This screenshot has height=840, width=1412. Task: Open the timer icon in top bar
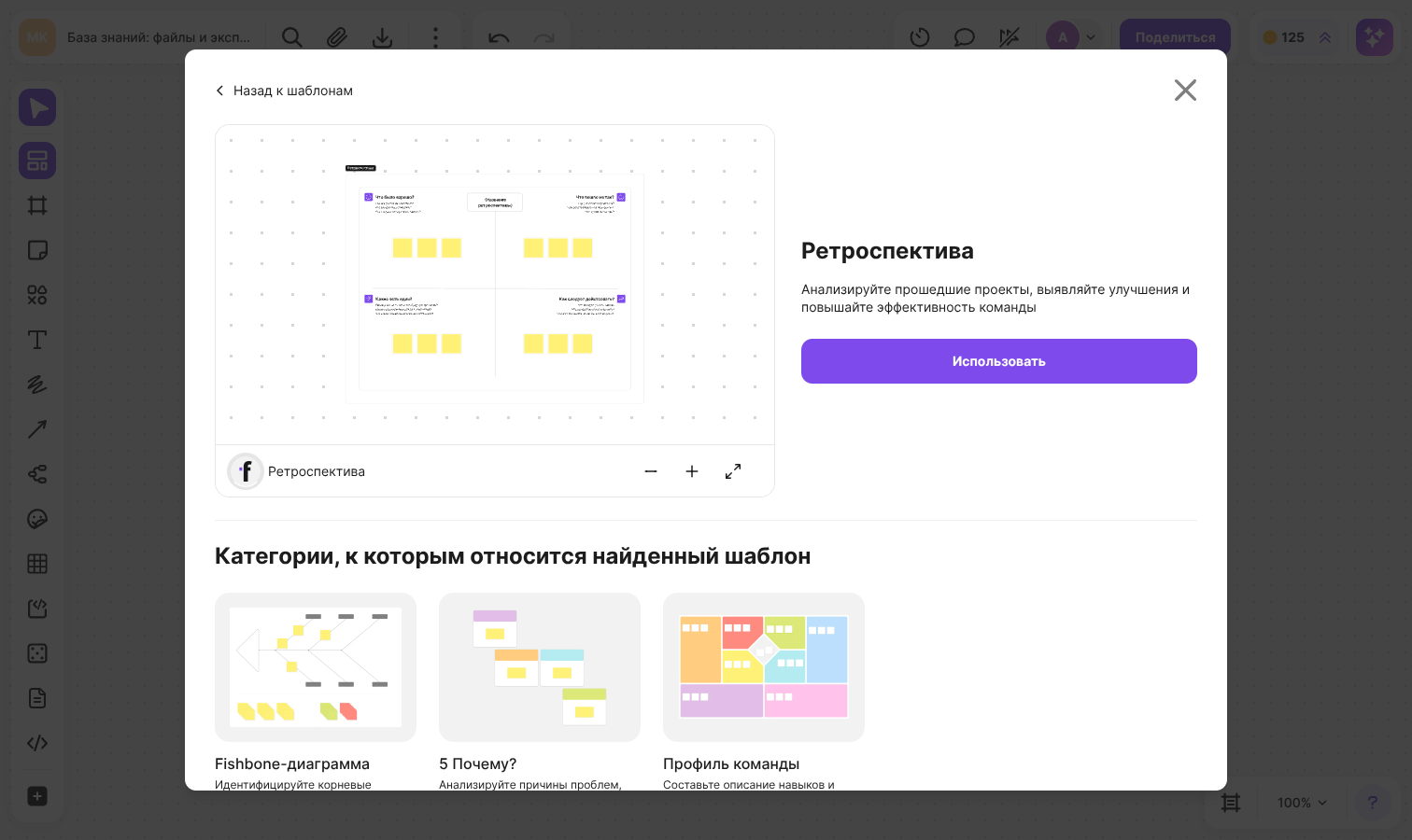920,37
